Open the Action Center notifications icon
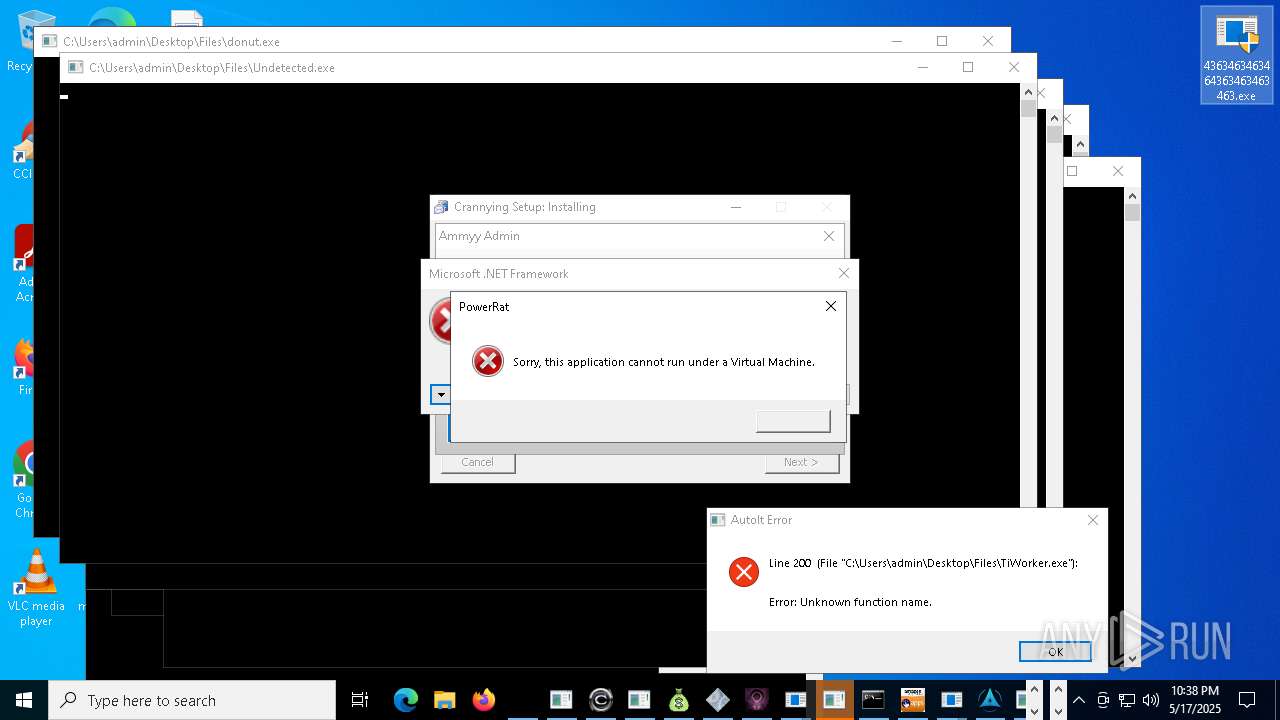Viewport: 1280px width, 720px height. [1247, 700]
